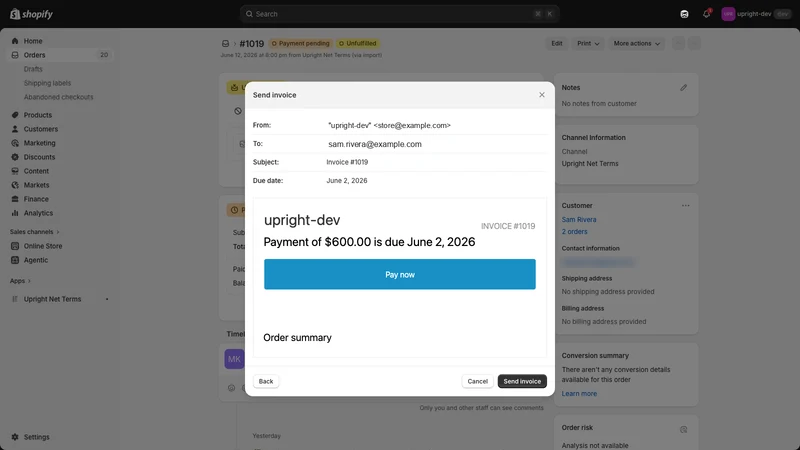Image resolution: width=800 pixels, height=450 pixels.
Task: Click the Shopify logo
Action: (x=32, y=14)
